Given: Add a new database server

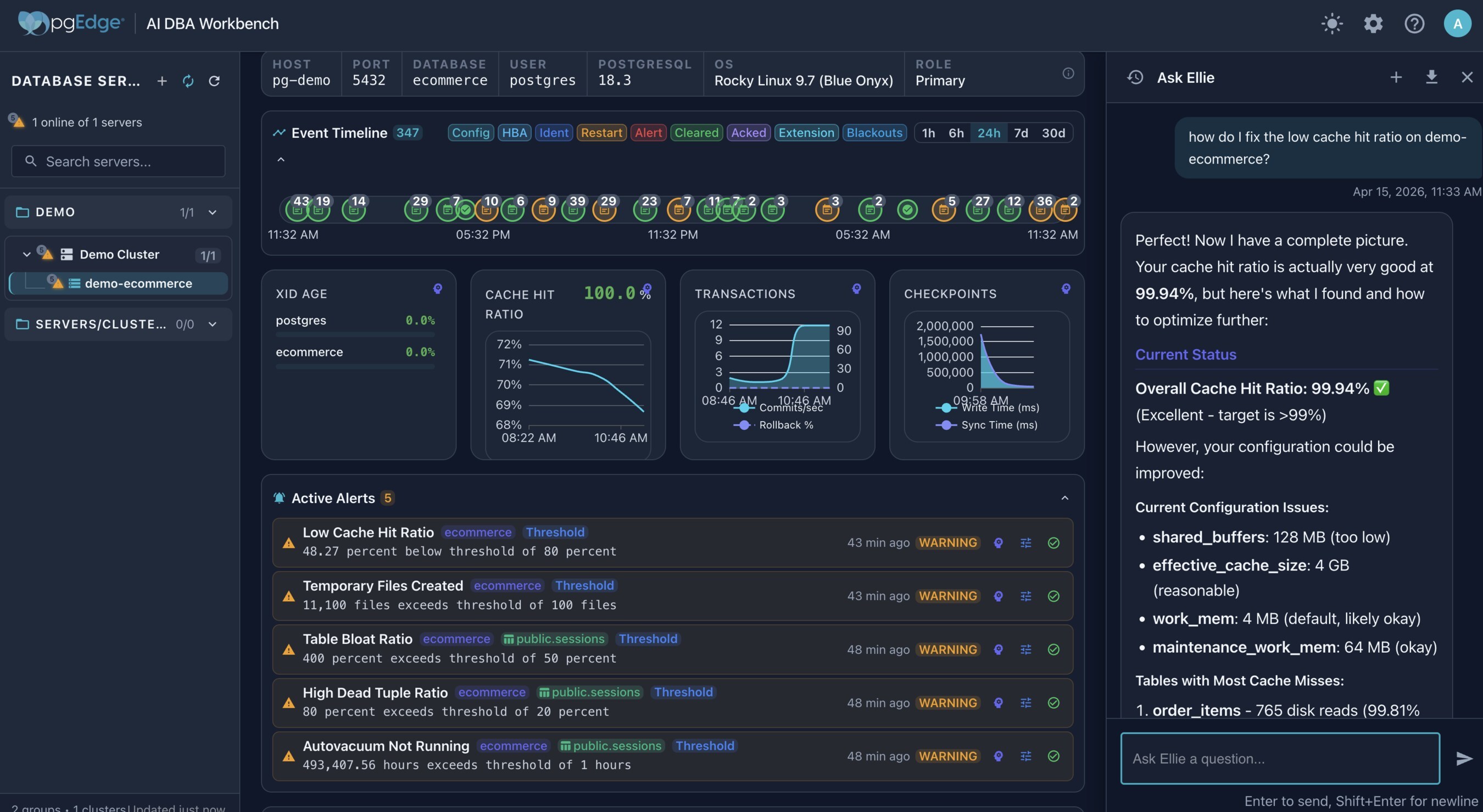Looking at the screenshot, I should 162,81.
